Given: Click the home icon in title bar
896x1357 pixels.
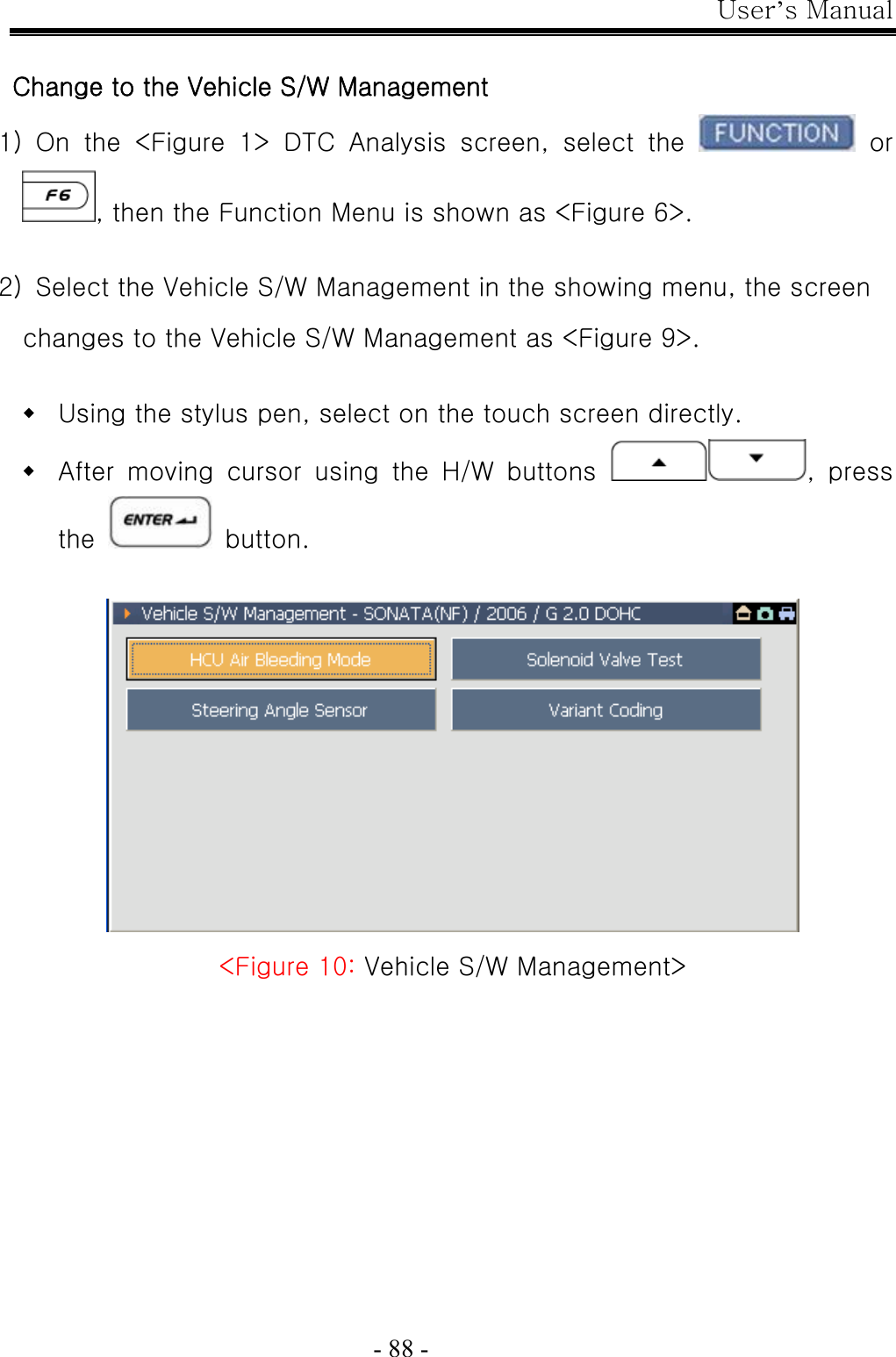Looking at the screenshot, I should coord(744,614).
